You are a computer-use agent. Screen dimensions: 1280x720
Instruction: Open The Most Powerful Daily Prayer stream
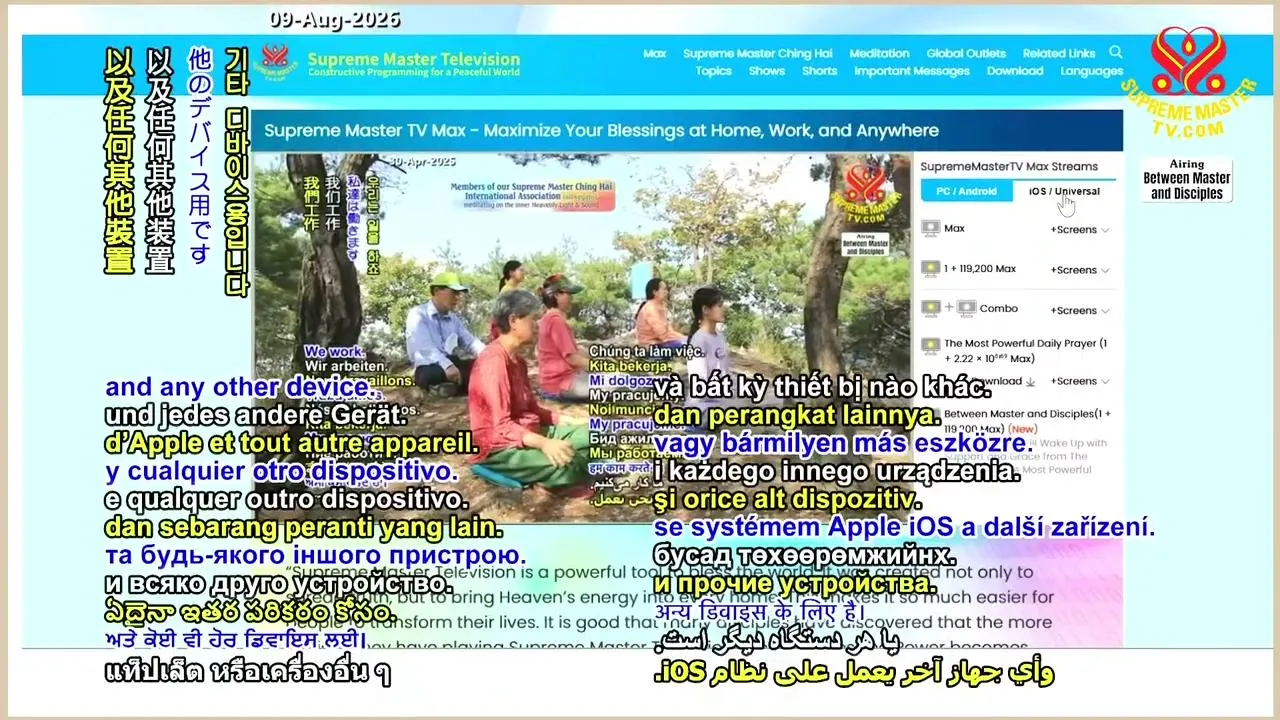pyautogui.click(x=1026, y=351)
